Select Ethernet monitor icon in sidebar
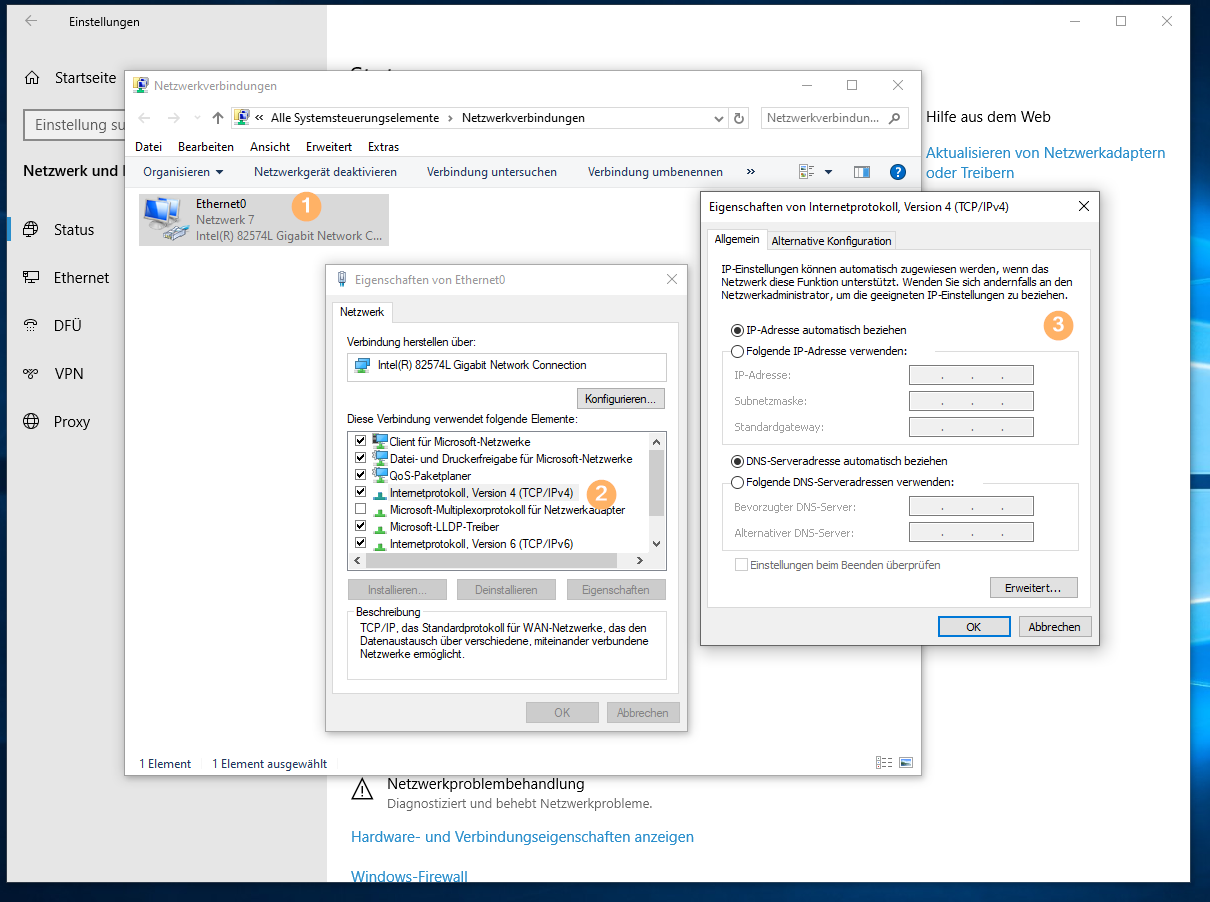The image size is (1210, 902). (32, 278)
